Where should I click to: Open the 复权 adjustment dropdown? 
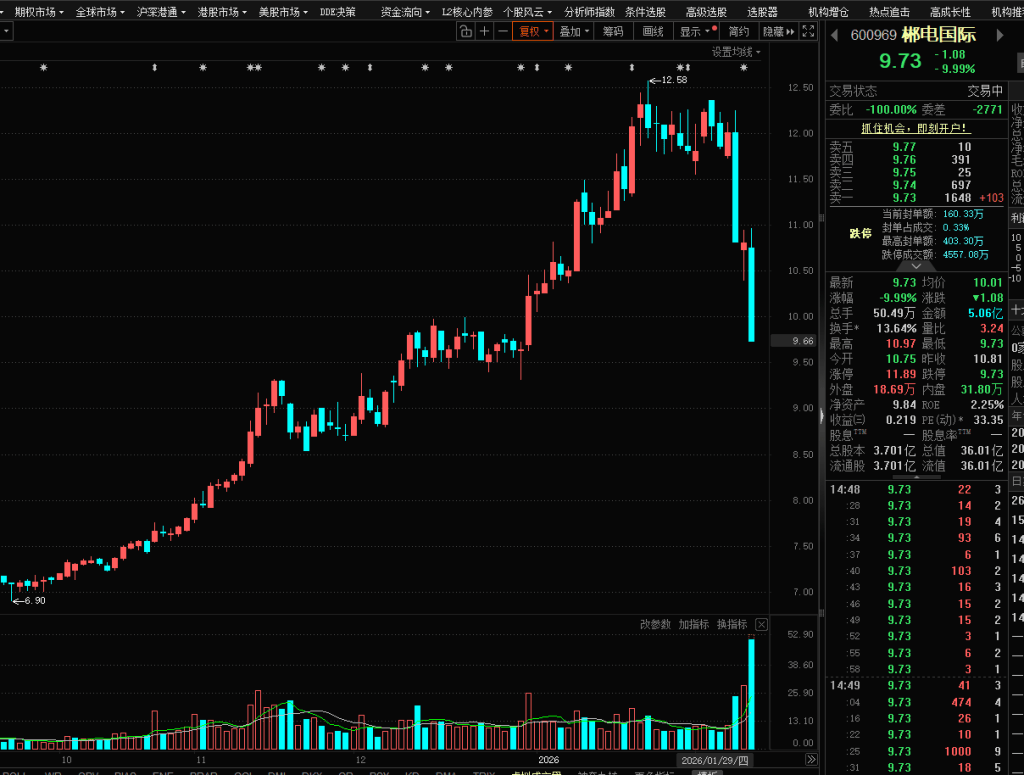point(532,32)
